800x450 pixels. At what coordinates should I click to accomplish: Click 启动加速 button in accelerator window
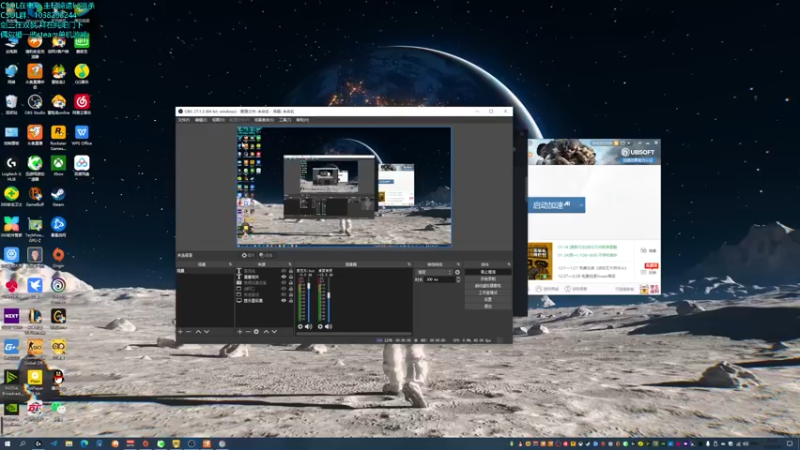pos(552,205)
